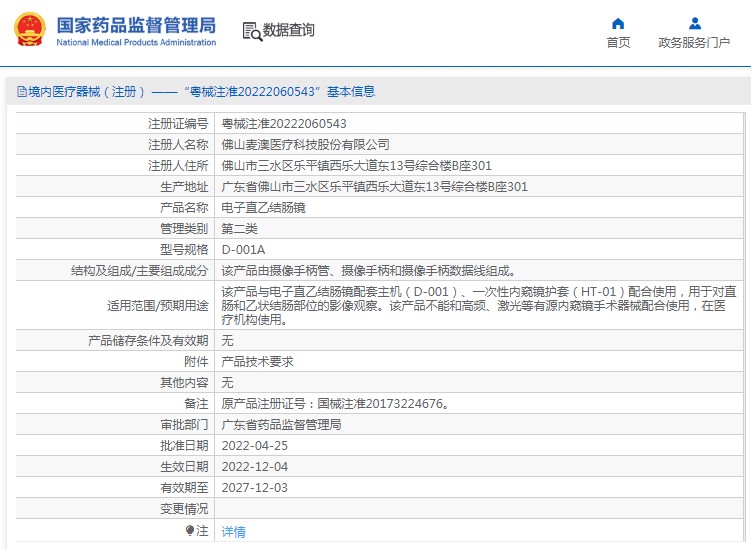Click the approval date 2022-04-25
751x549 pixels.
[254, 445]
